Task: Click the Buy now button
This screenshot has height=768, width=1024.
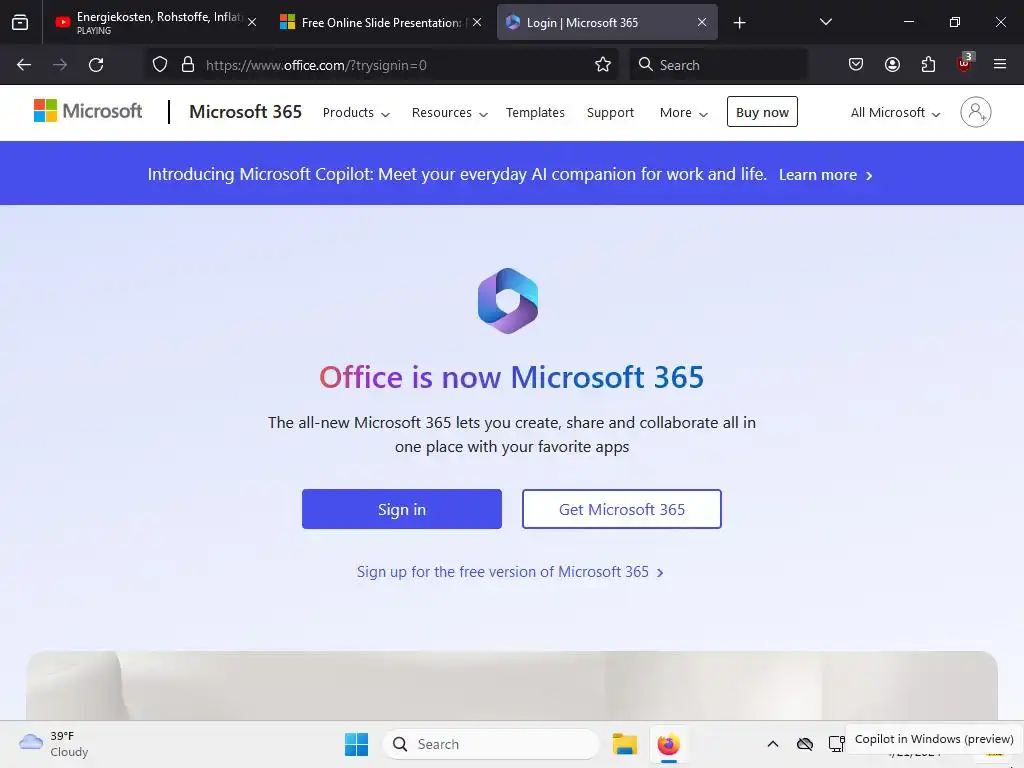Action: (x=762, y=112)
